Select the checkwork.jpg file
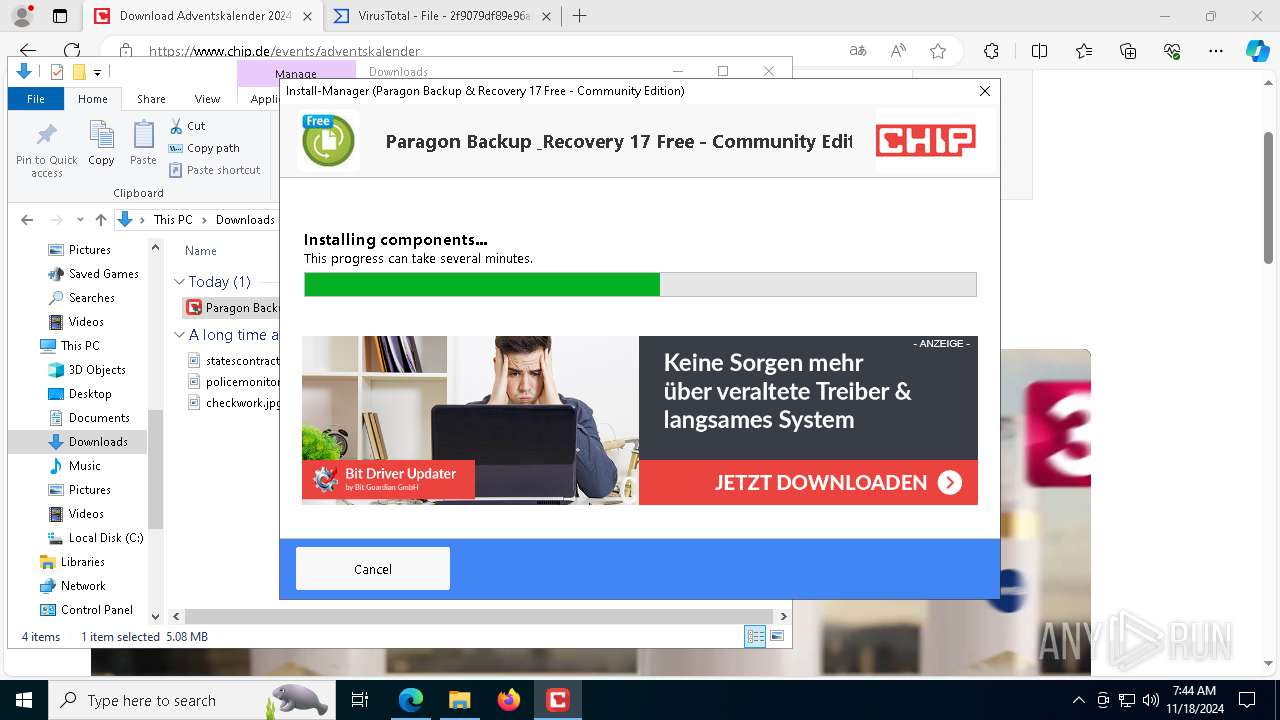Viewport: 1280px width, 720px height. coord(234,403)
